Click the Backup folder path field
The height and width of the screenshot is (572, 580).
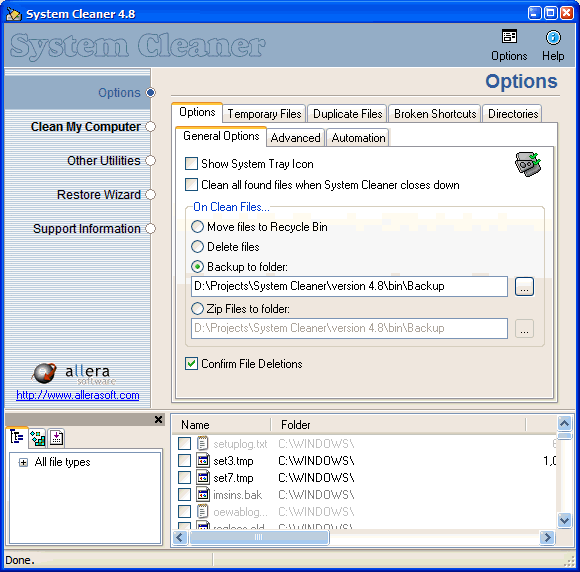[x=349, y=286]
